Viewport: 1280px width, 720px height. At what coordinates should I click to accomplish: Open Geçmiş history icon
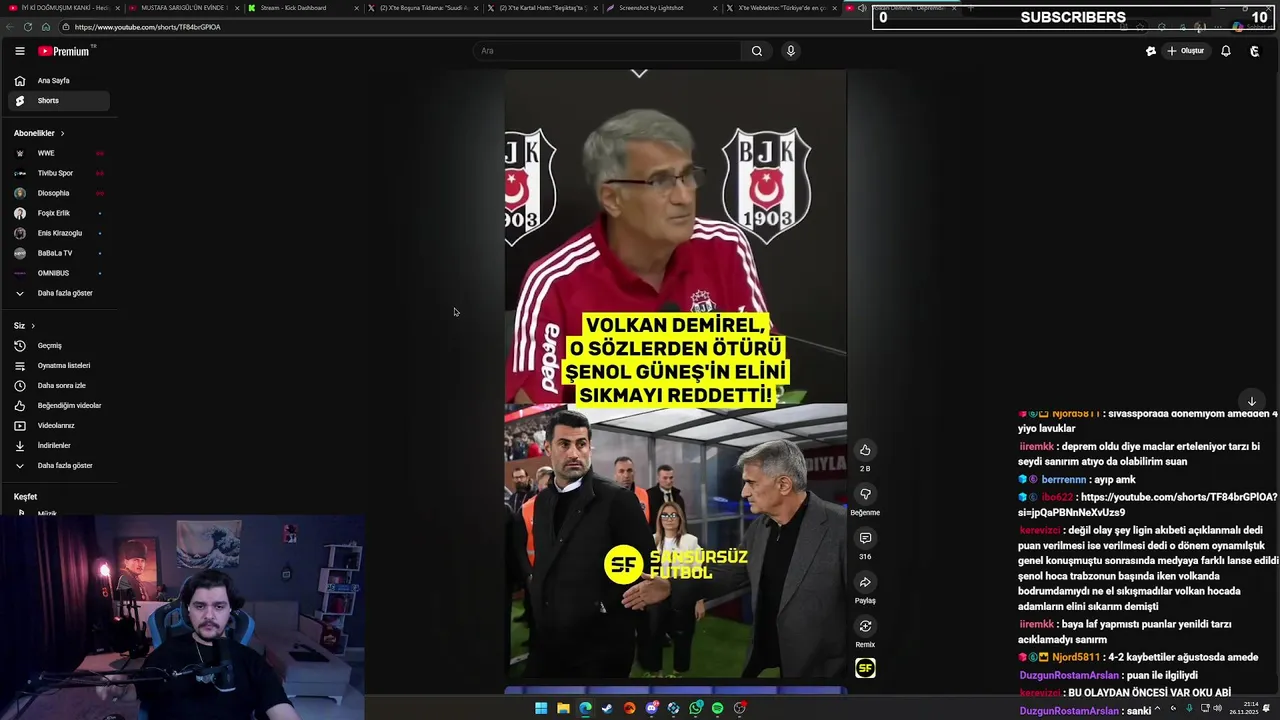point(20,346)
